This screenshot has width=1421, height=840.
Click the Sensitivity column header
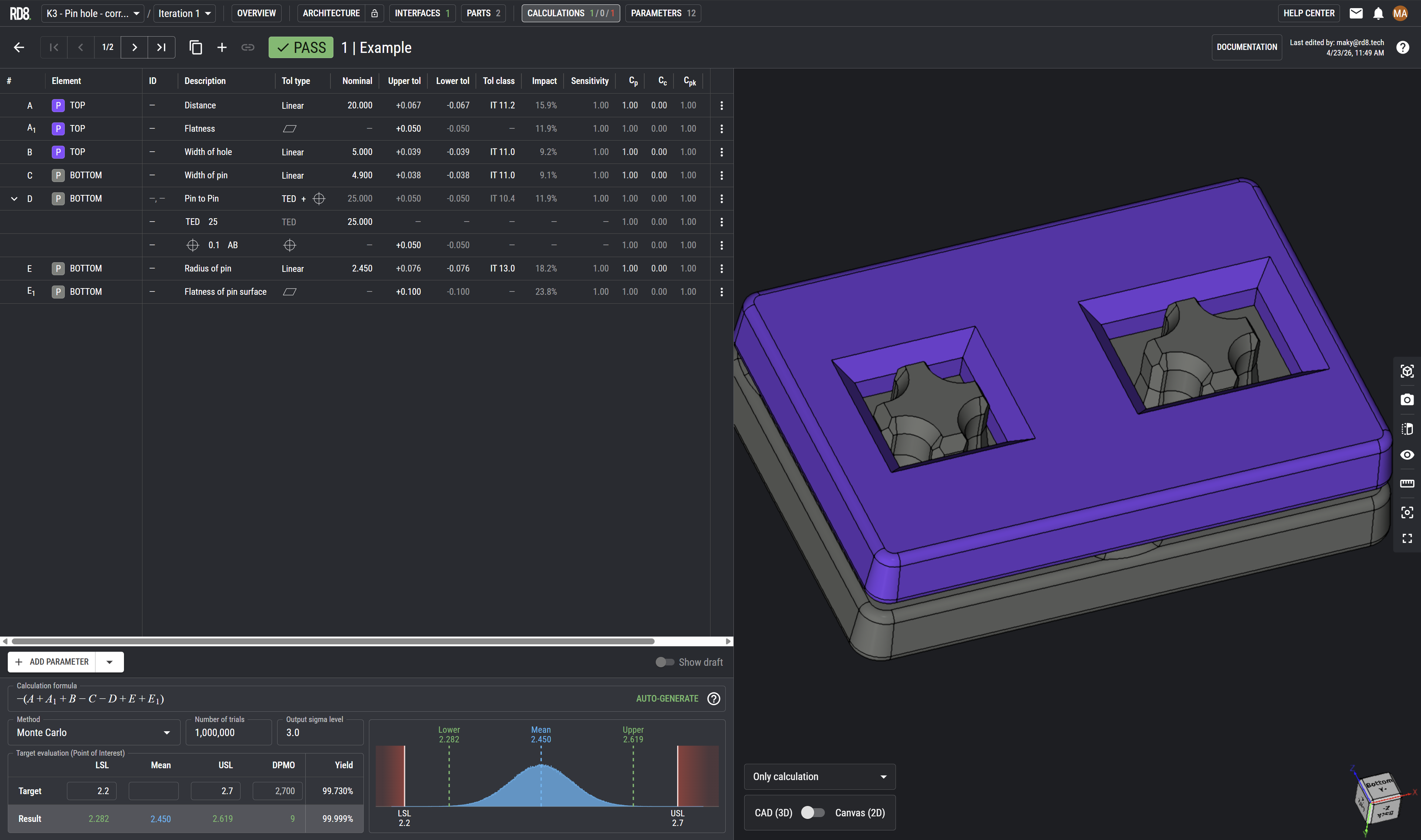(x=589, y=81)
